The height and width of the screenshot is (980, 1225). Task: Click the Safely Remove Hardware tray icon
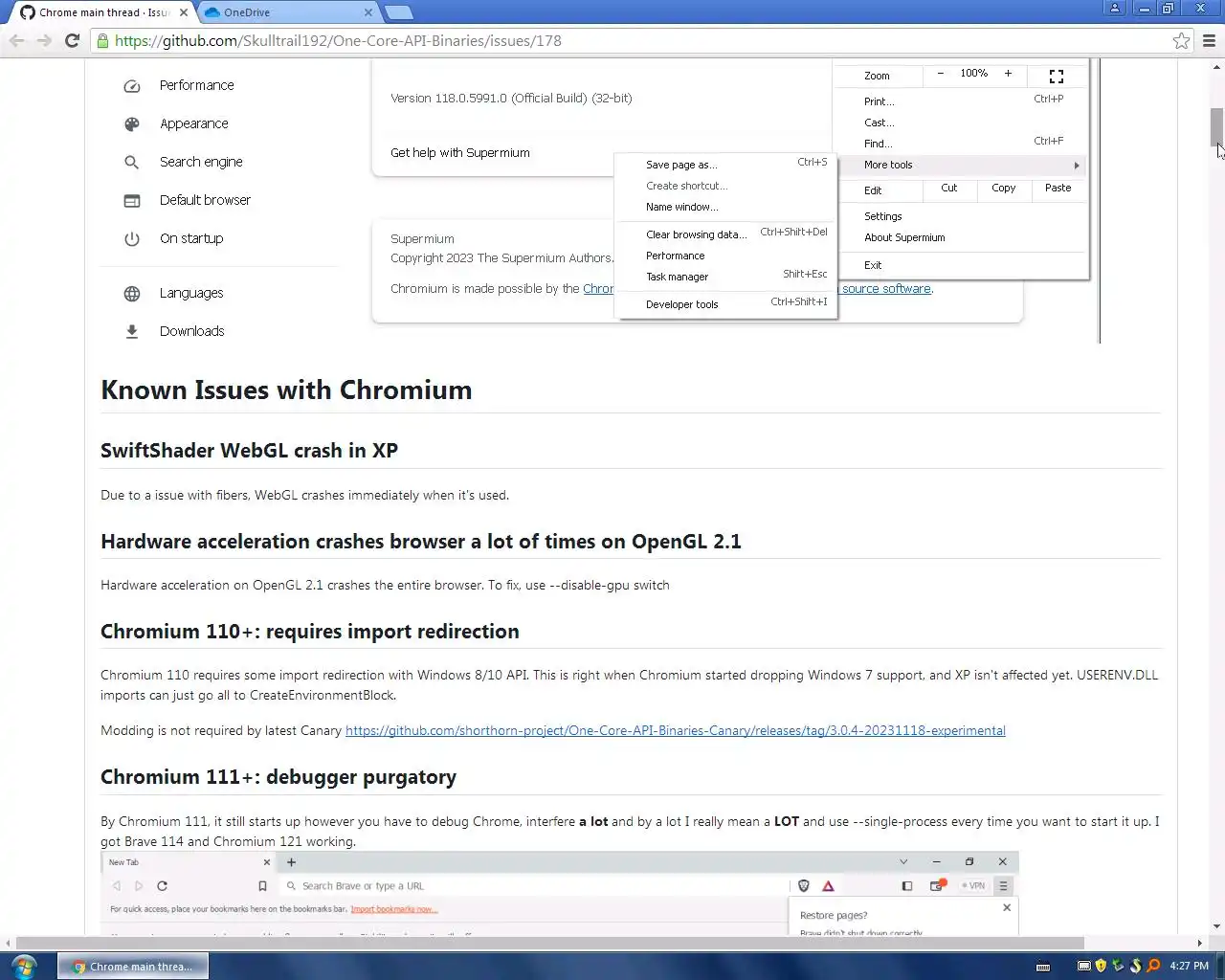coord(1118,966)
